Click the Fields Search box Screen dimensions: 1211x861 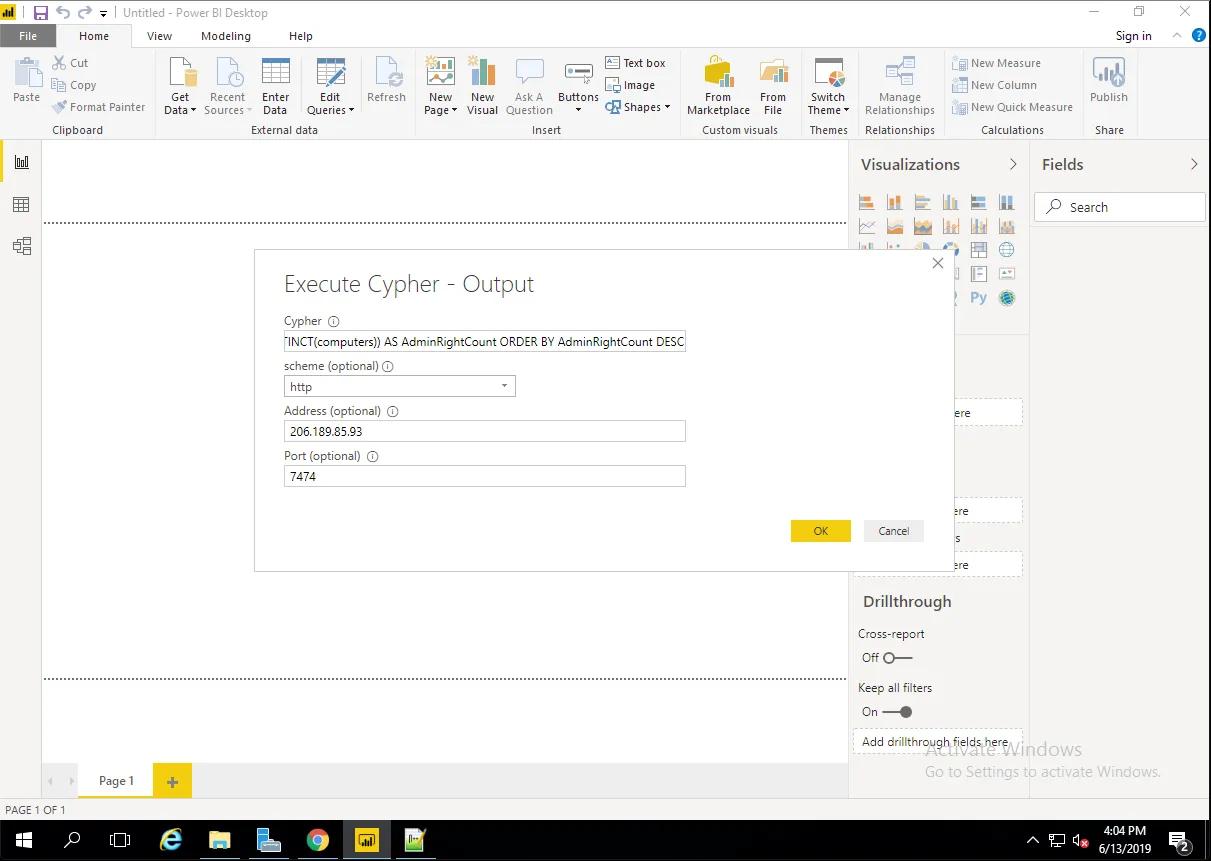tap(1121, 207)
